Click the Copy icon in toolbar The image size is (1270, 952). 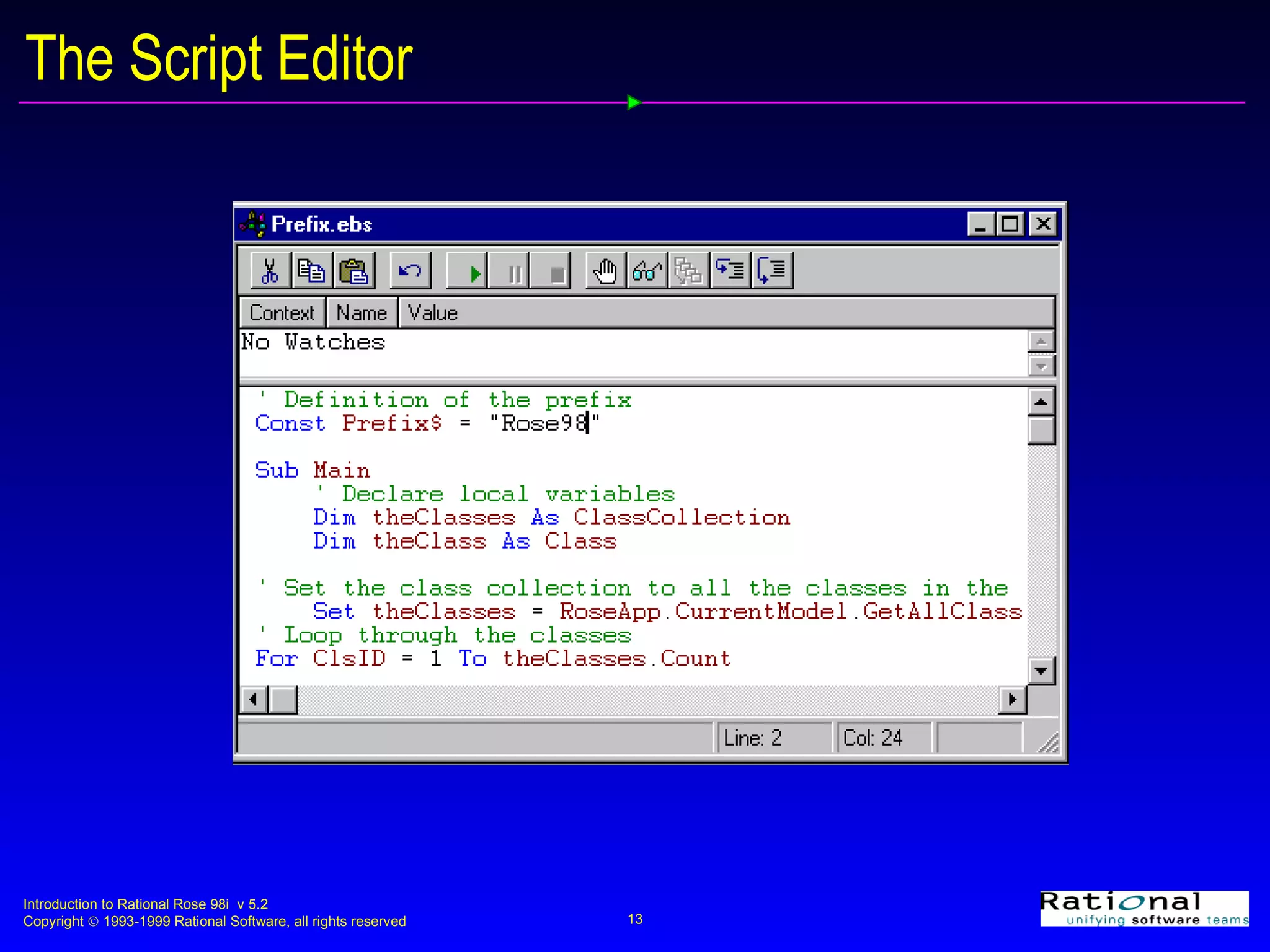[x=311, y=271]
